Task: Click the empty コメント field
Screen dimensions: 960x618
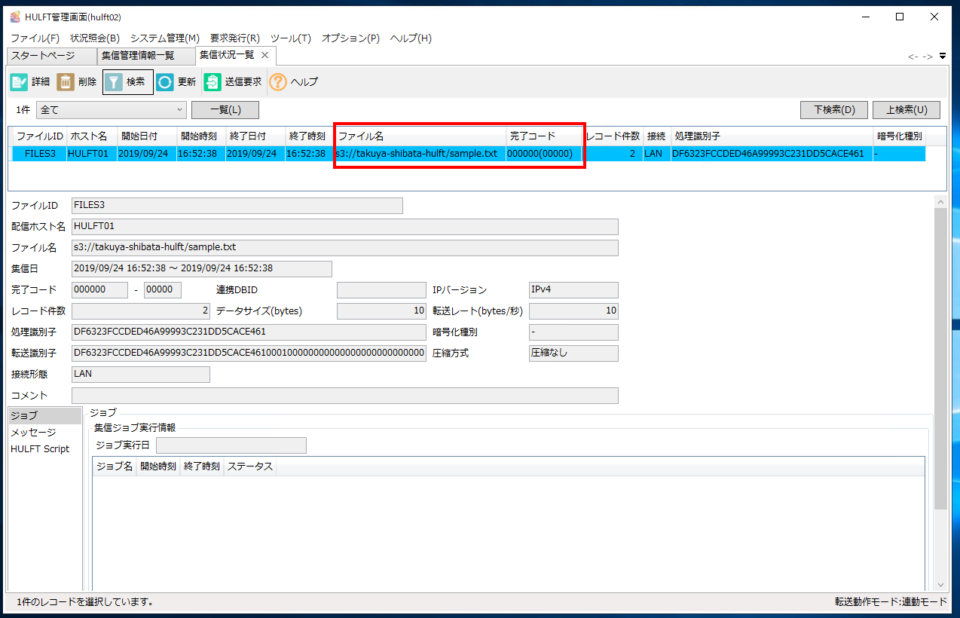Action: pyautogui.click(x=345, y=396)
